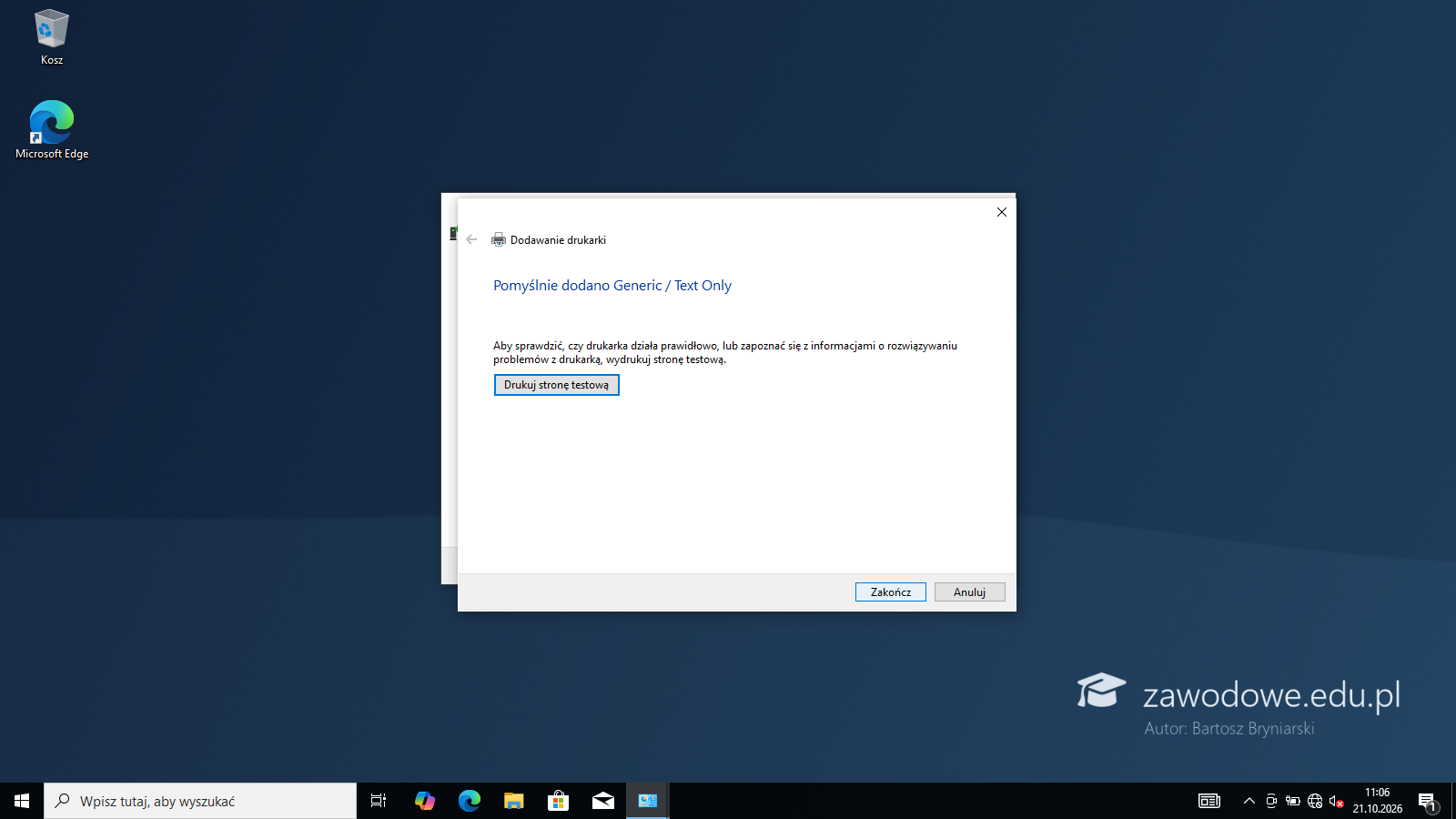Click the muted volume tray icon

(1336, 801)
